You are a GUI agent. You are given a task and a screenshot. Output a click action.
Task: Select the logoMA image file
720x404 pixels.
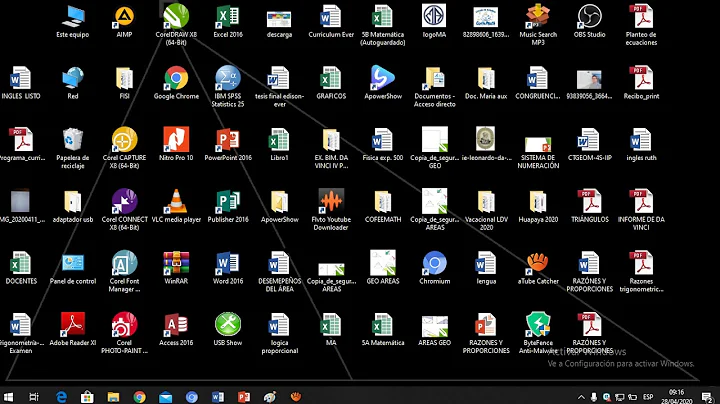pyautogui.click(x=434, y=22)
